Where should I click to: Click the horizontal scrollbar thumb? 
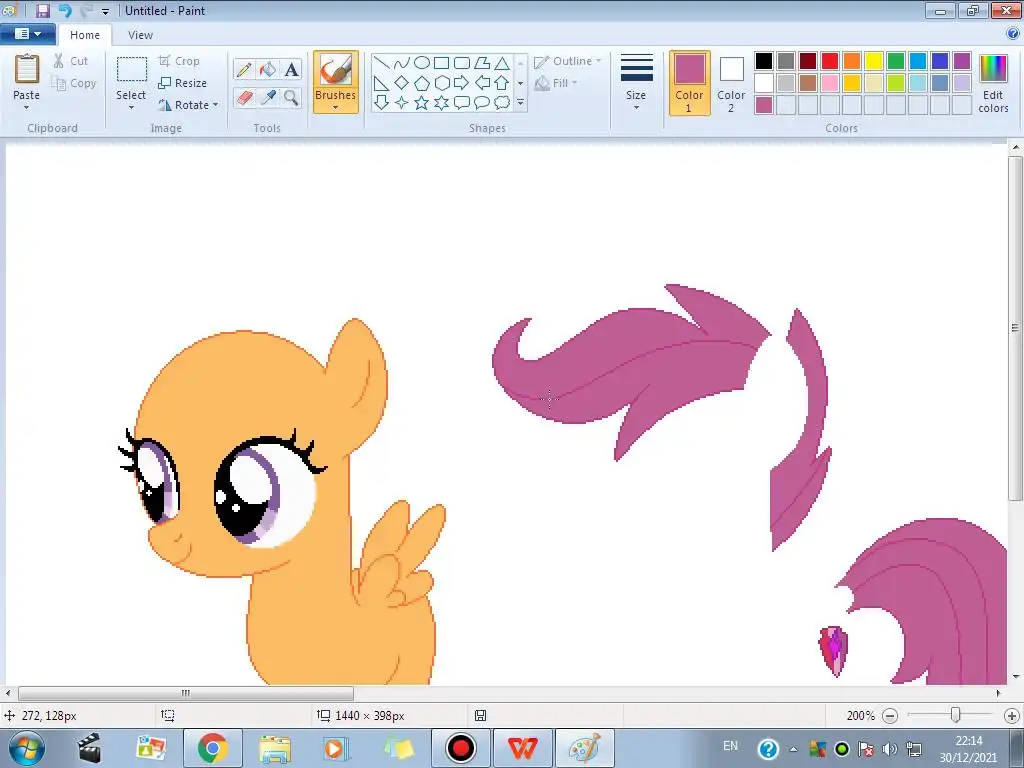[186, 693]
